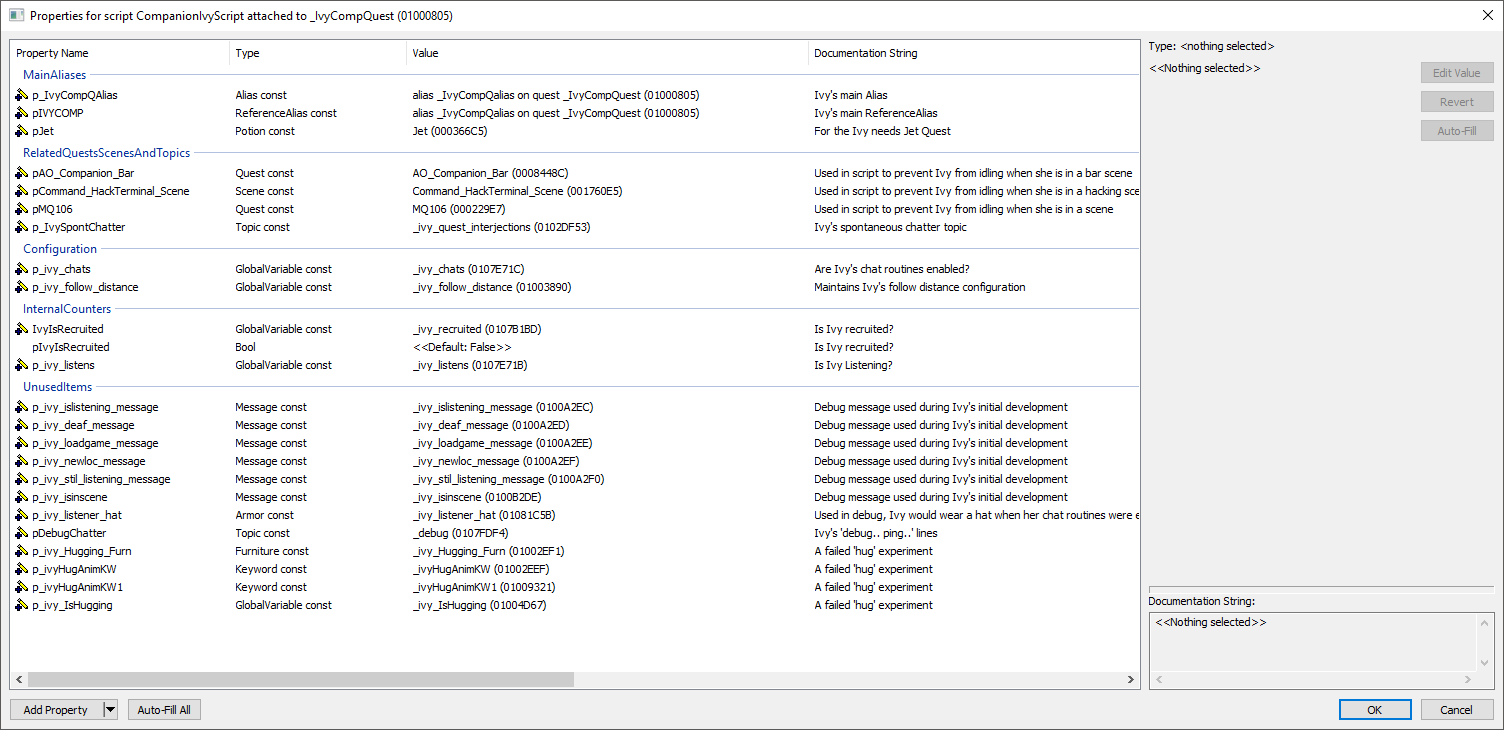This screenshot has height=730, width=1504.
Task: Click the icon next to p_ivy_IsHugging
Action: coord(21,605)
